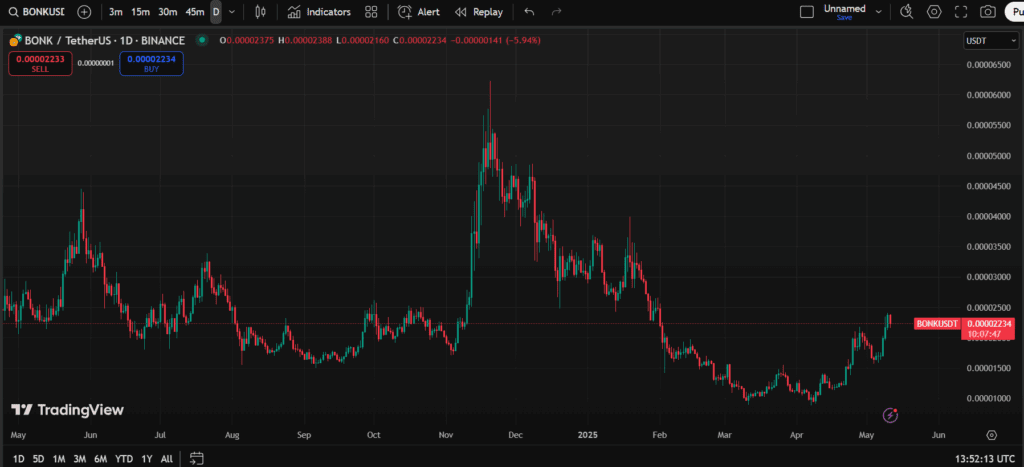The image size is (1024, 467).
Task: Click the BONK / TetherUS symbol title
Action: coord(104,40)
